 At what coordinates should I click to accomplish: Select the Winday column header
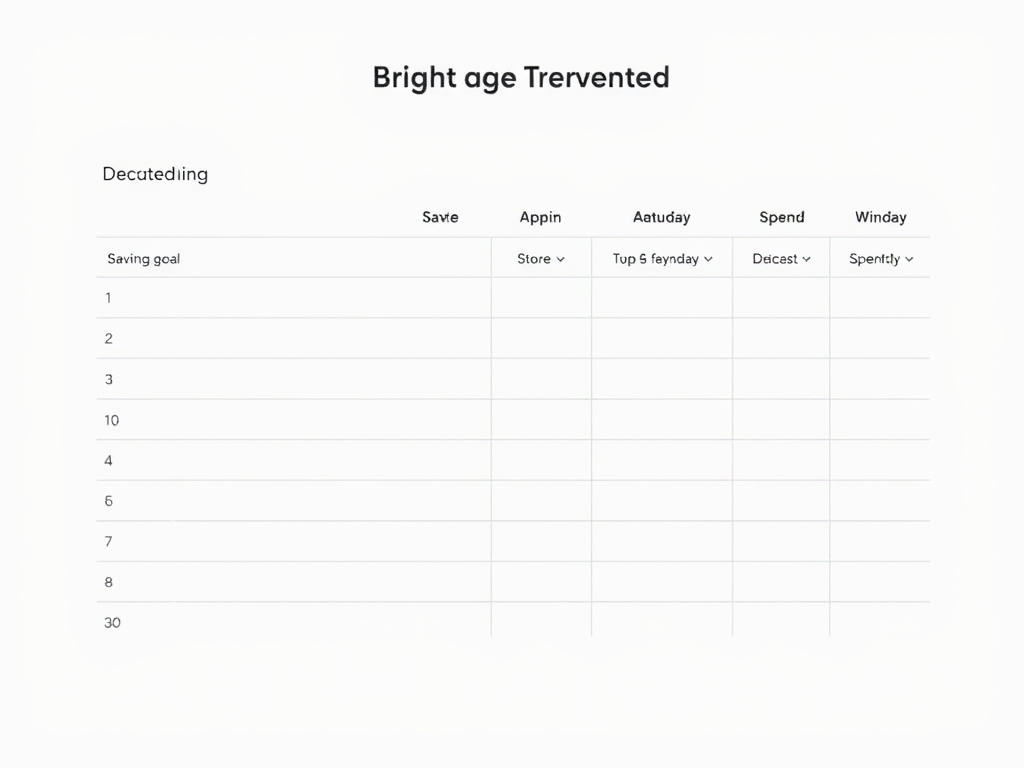[x=880, y=217]
